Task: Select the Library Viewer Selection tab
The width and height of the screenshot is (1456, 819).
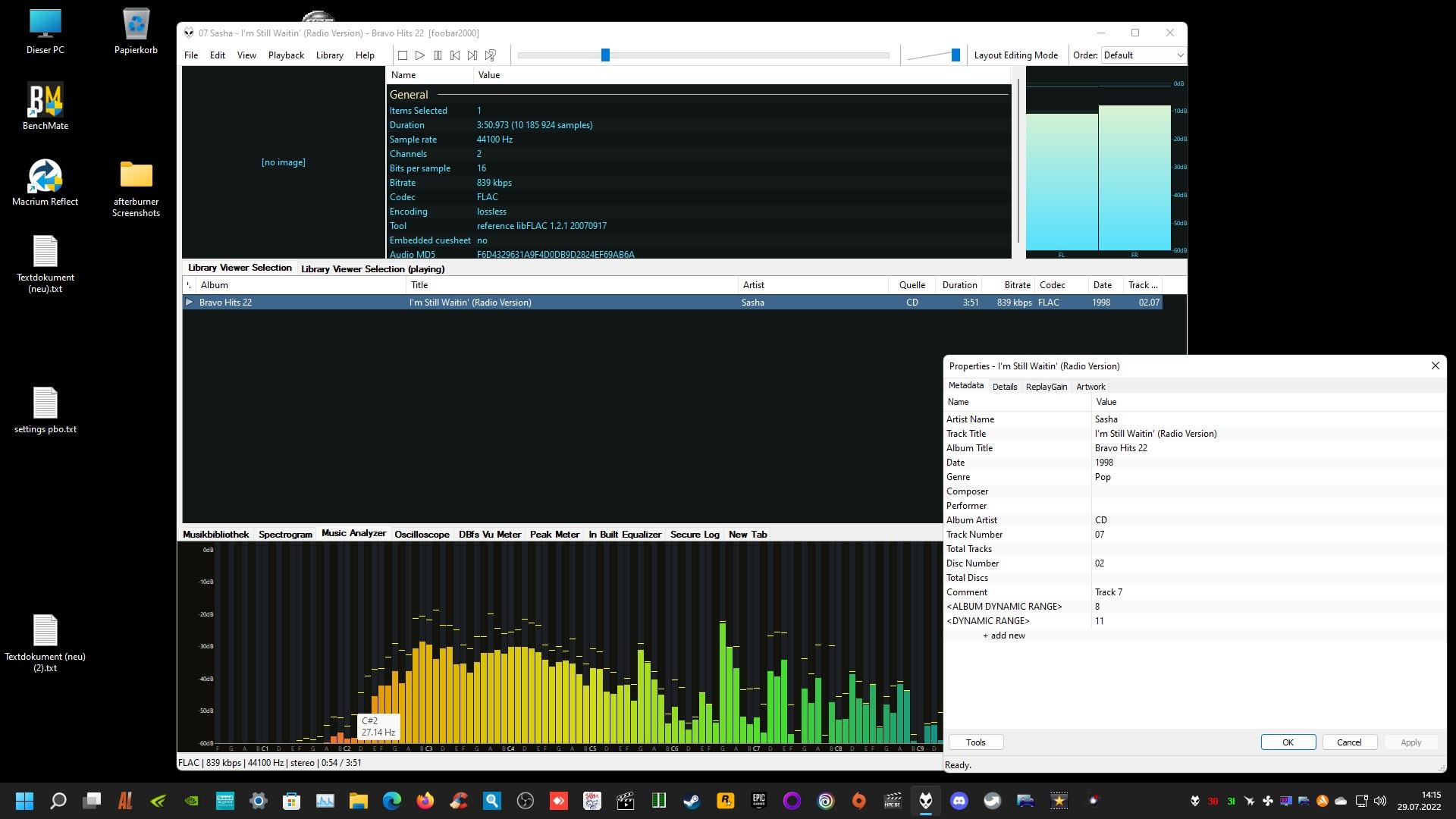Action: [x=240, y=268]
